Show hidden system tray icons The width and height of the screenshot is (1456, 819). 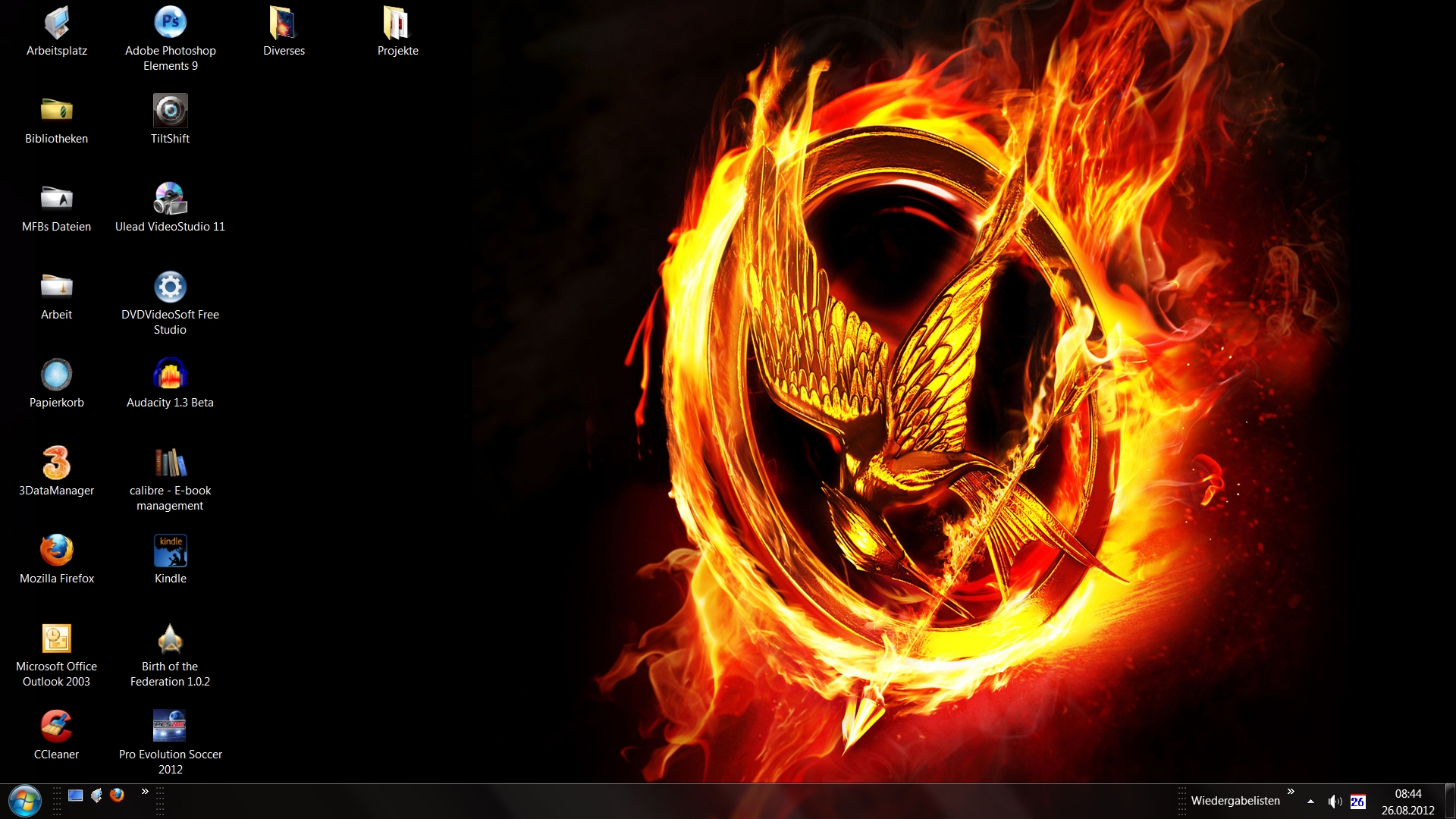coord(1310,802)
